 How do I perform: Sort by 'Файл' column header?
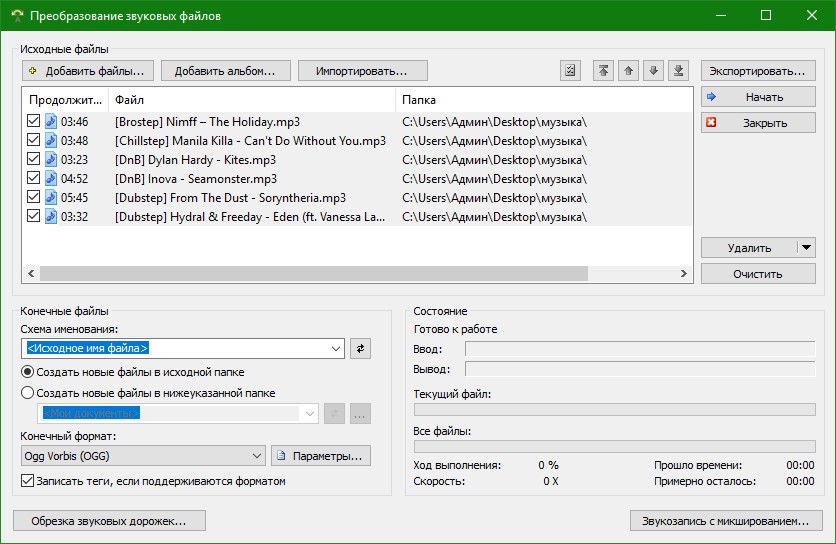point(252,100)
